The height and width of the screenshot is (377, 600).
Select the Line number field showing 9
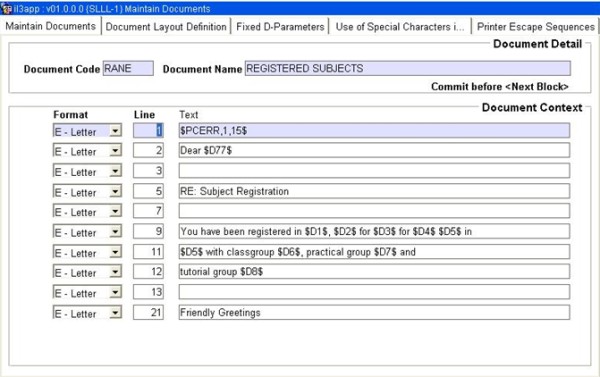(x=148, y=231)
